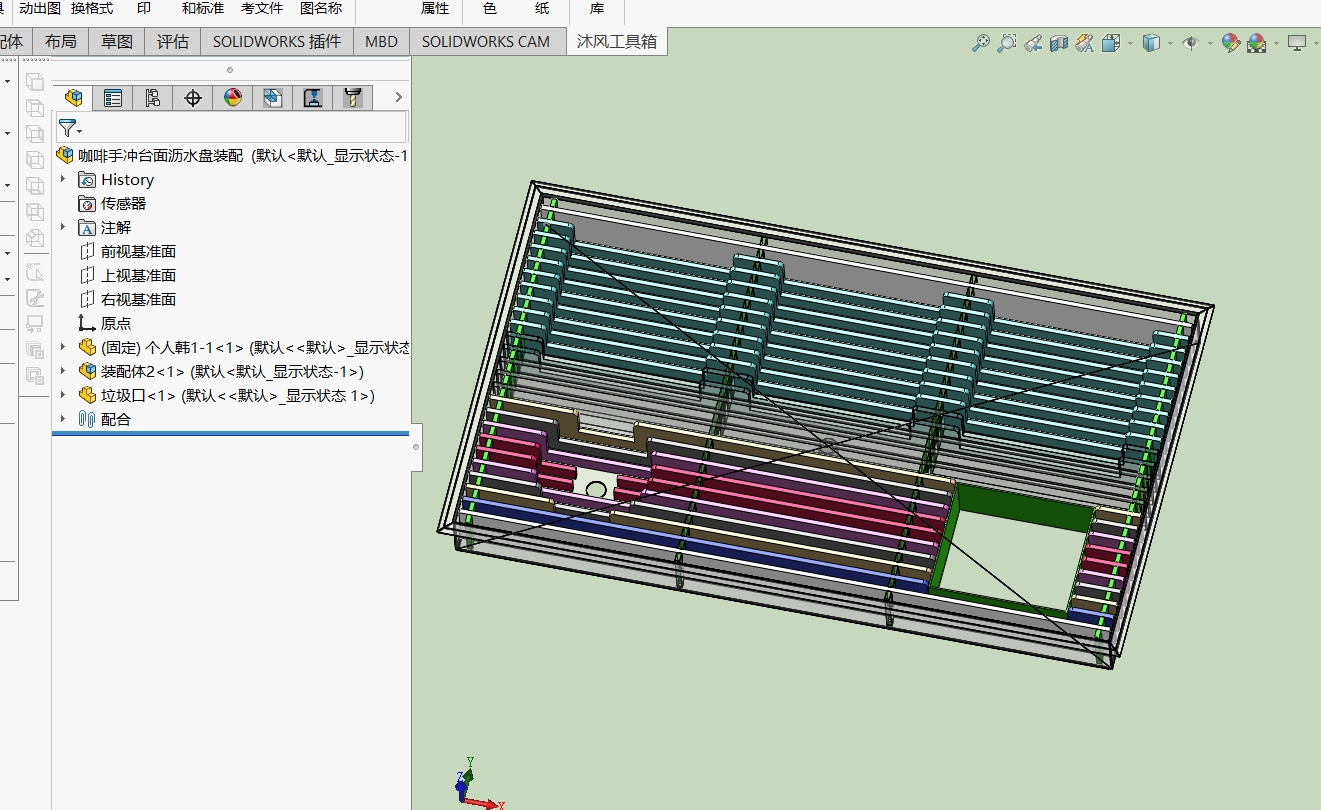Expand the 装配体2<1> subassembly arrow
The image size is (1321, 810).
coord(63,371)
